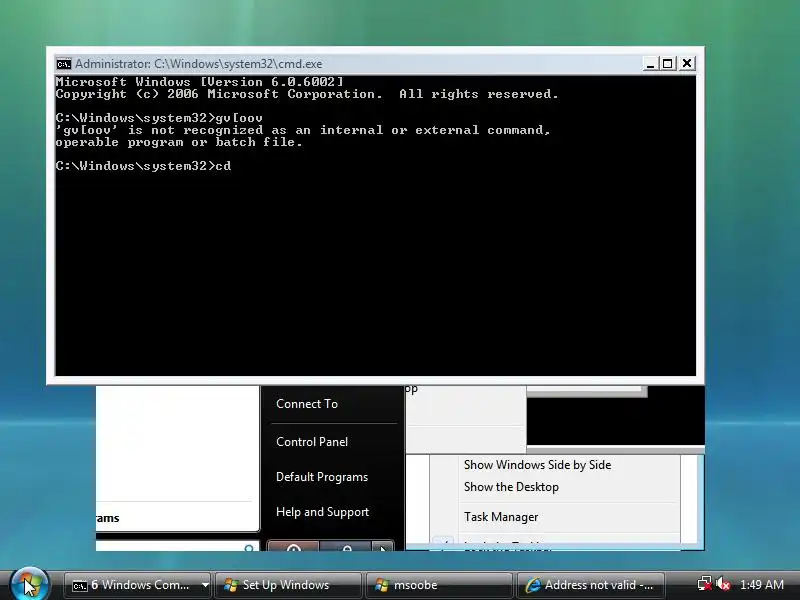The image size is (800, 600).
Task: Click the 1:49 AM taskbar clock
Action: 762,585
